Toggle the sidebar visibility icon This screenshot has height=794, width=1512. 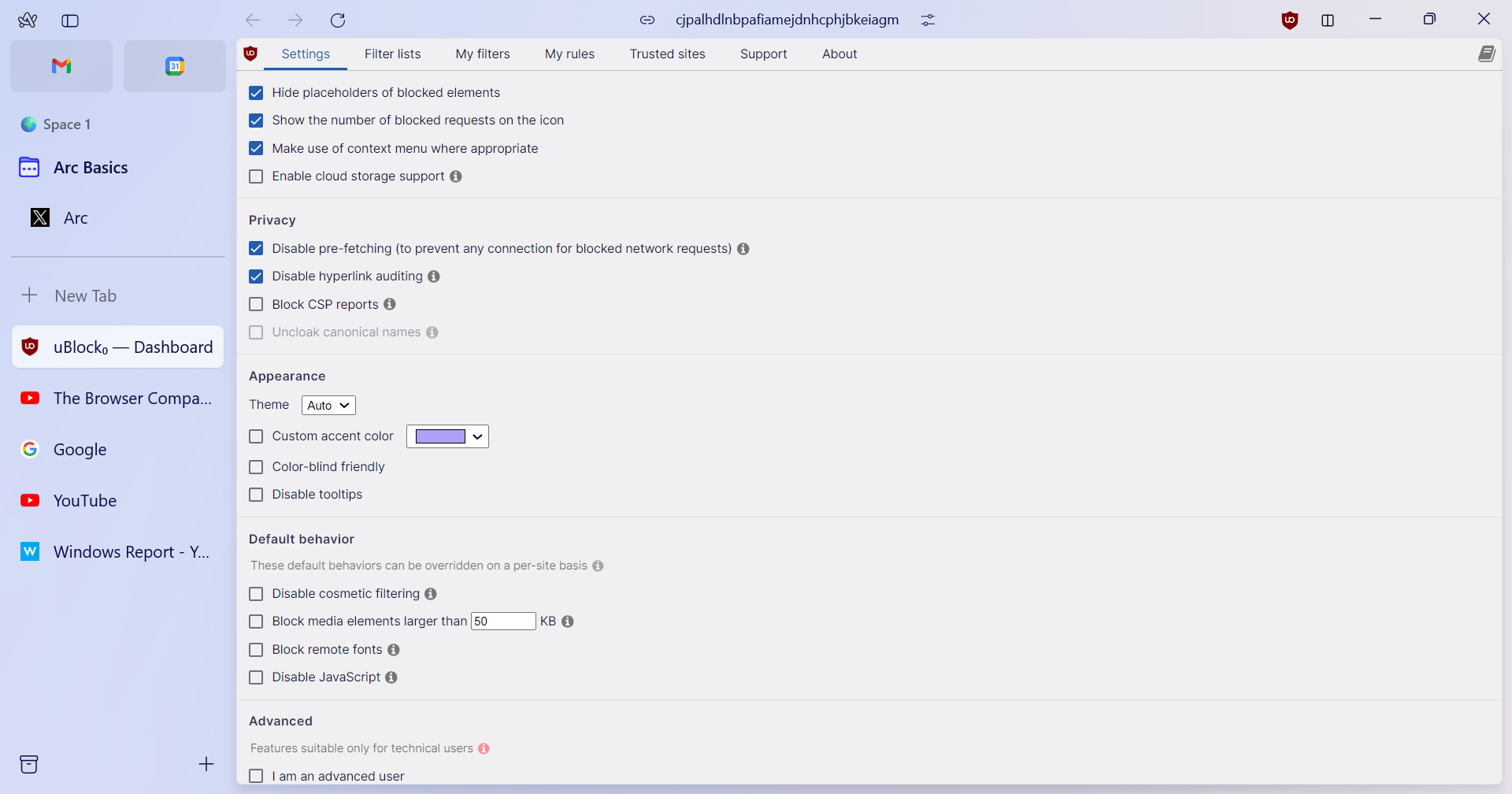tap(70, 20)
